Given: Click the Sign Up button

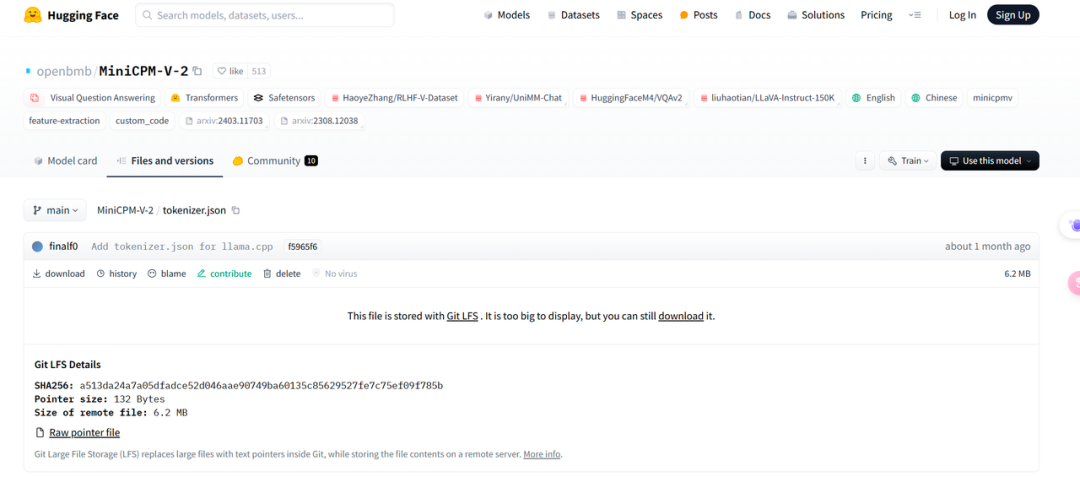Looking at the screenshot, I should (x=1012, y=15).
